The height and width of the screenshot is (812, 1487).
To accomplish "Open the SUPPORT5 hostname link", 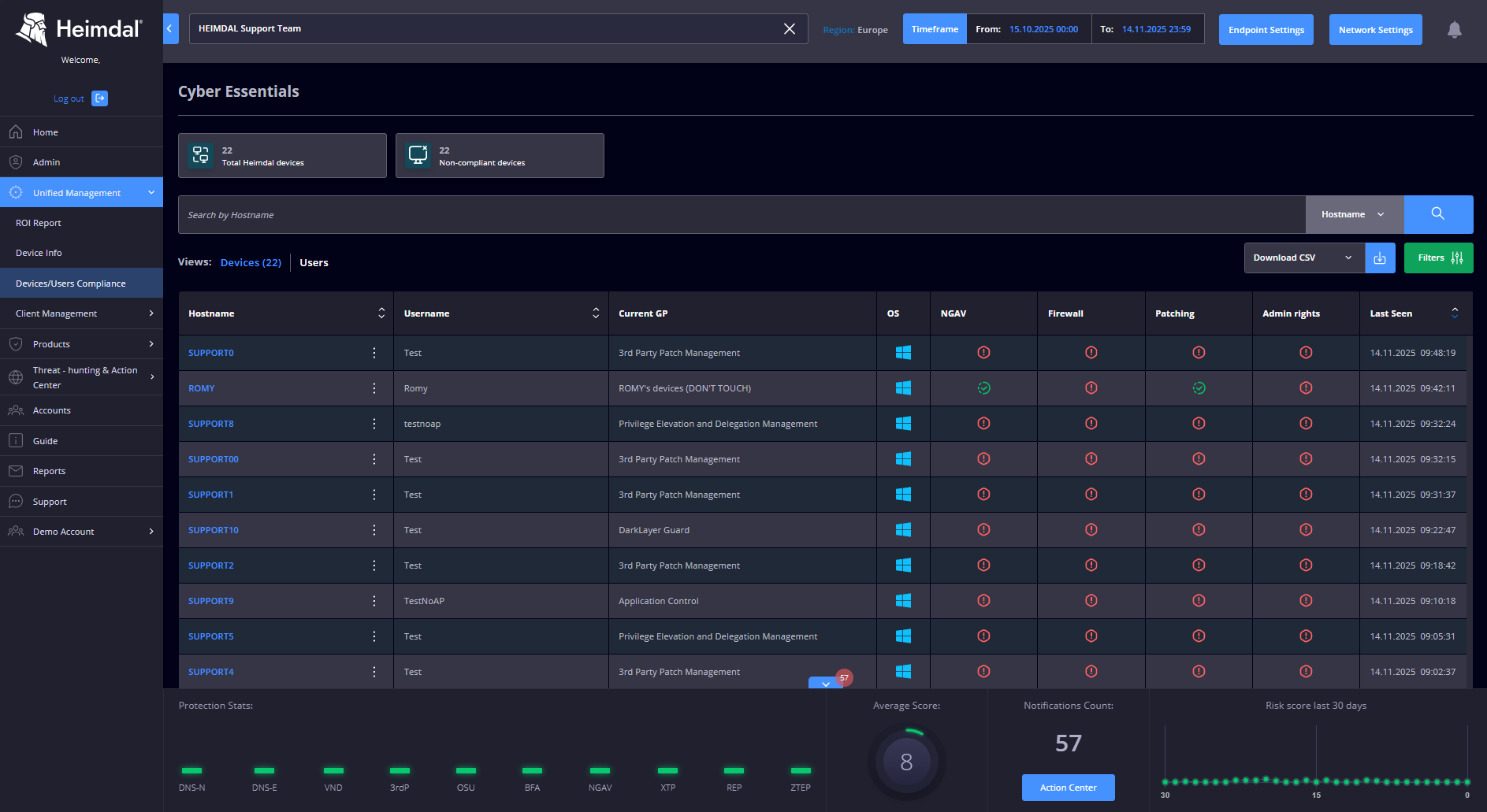I will point(211,636).
